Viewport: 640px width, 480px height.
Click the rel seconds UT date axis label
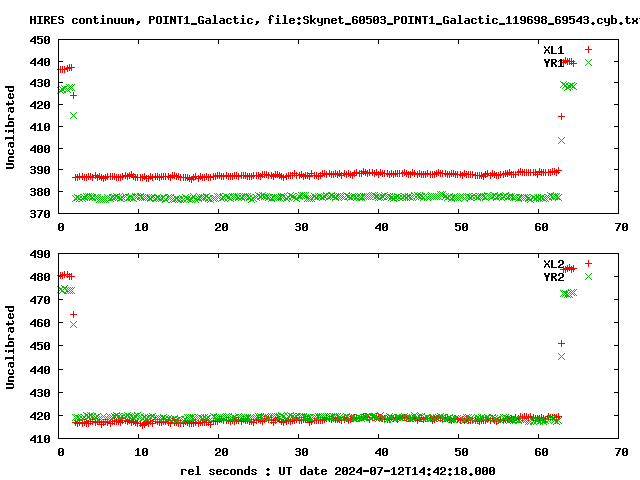(x=338, y=471)
